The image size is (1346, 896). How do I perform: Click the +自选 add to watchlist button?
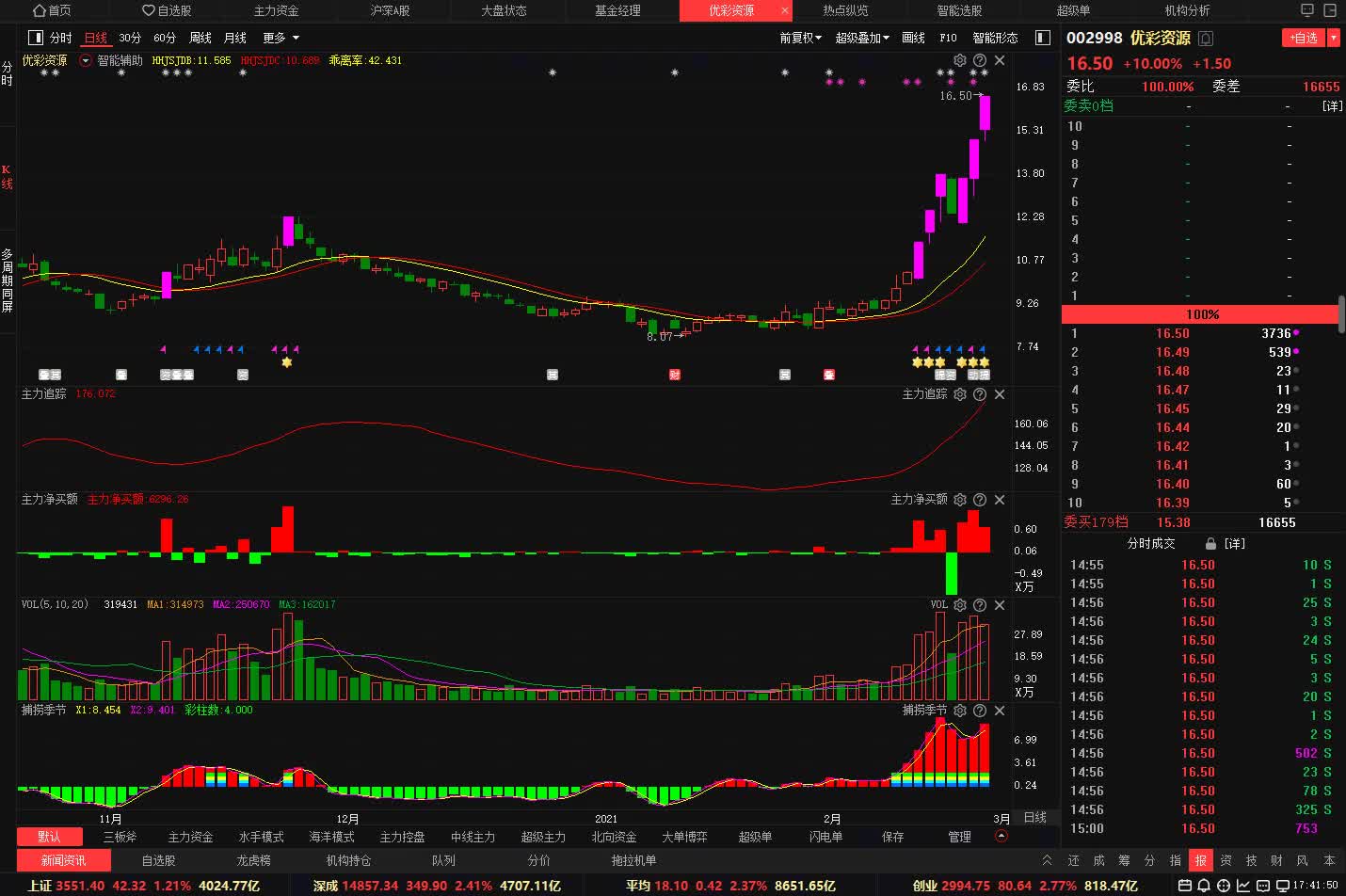1304,38
